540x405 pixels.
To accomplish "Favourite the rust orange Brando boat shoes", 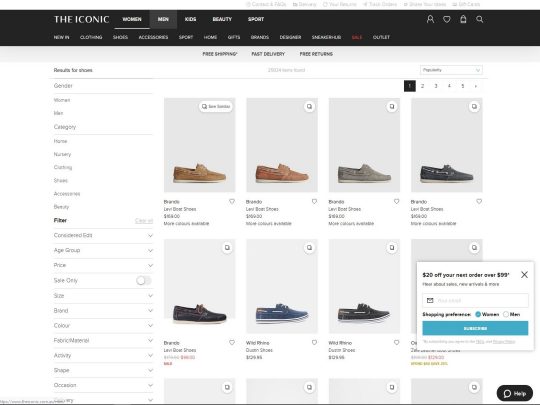I will coord(314,201).
